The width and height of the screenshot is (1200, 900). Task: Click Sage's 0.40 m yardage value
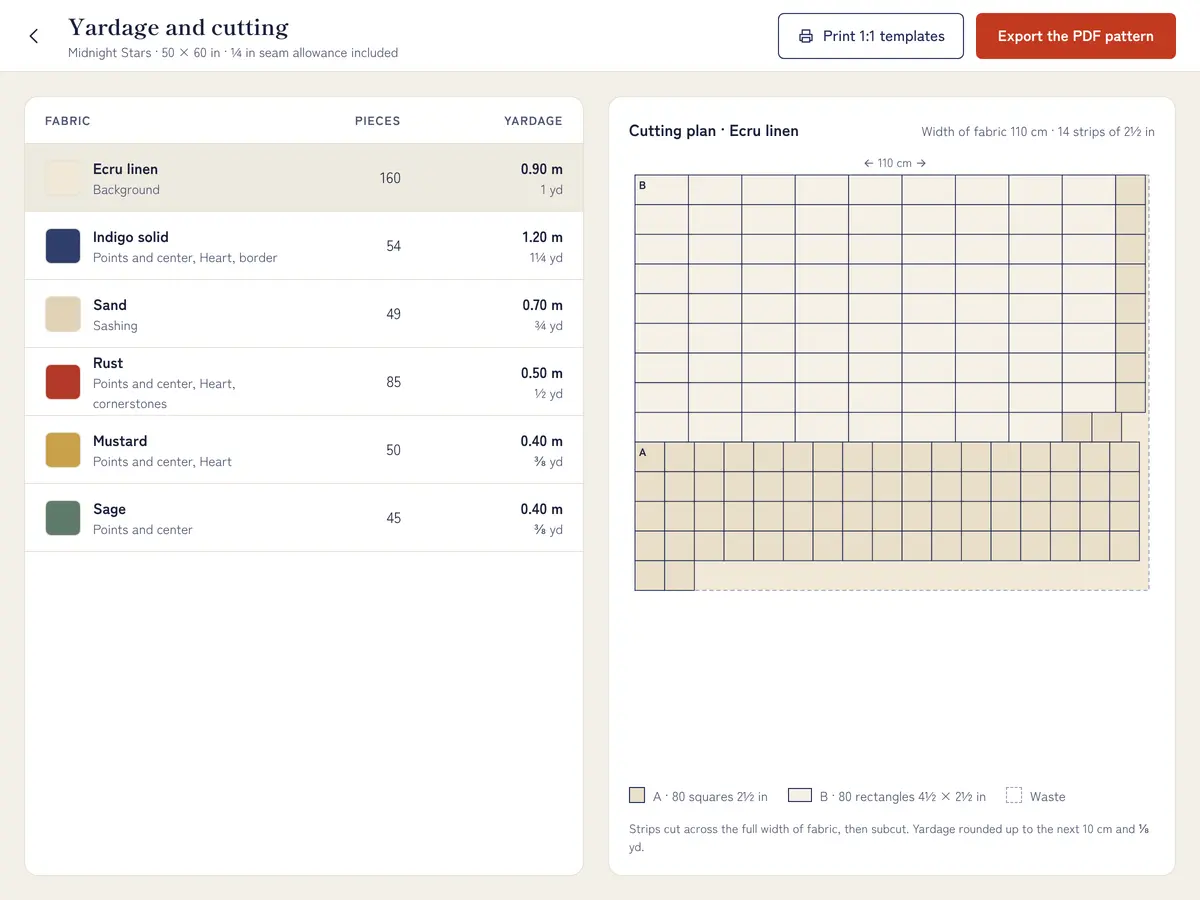point(541,509)
